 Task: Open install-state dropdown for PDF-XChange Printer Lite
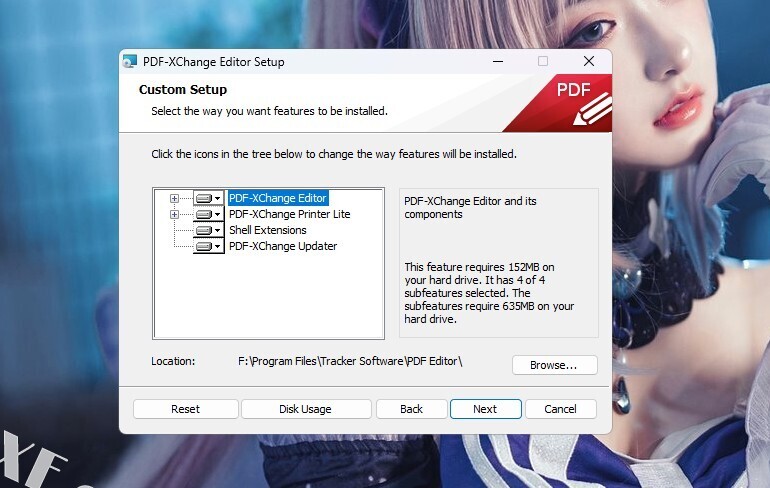(x=209, y=215)
